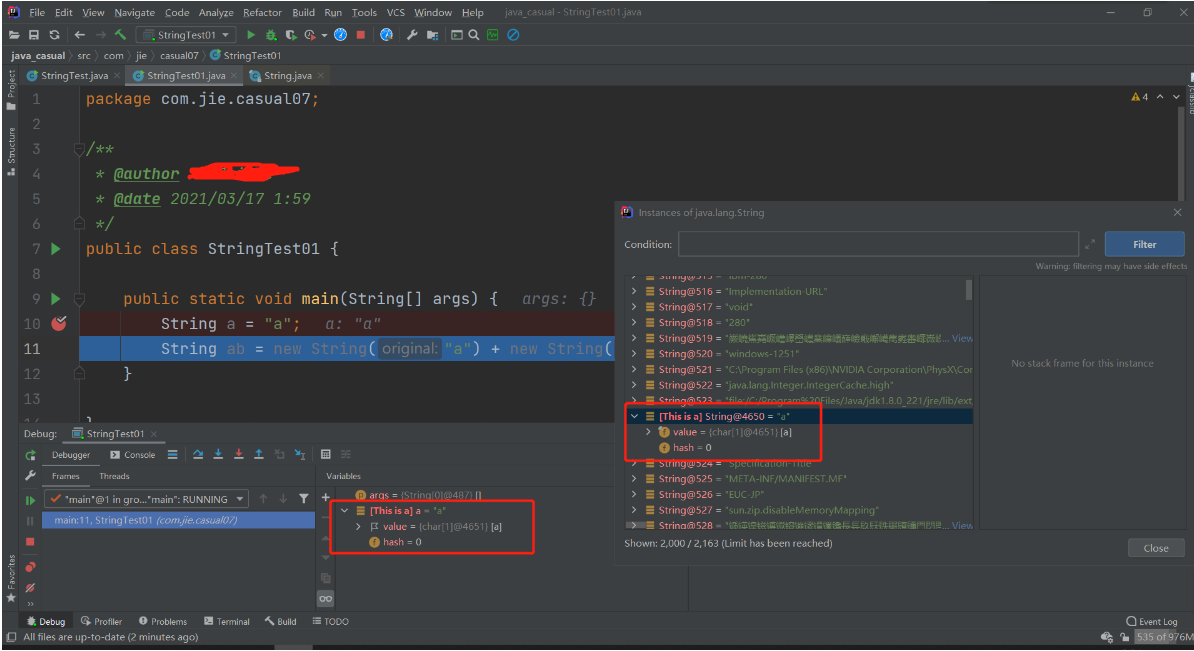
Task: Click Run with Coverage icon
Action: coord(290,35)
